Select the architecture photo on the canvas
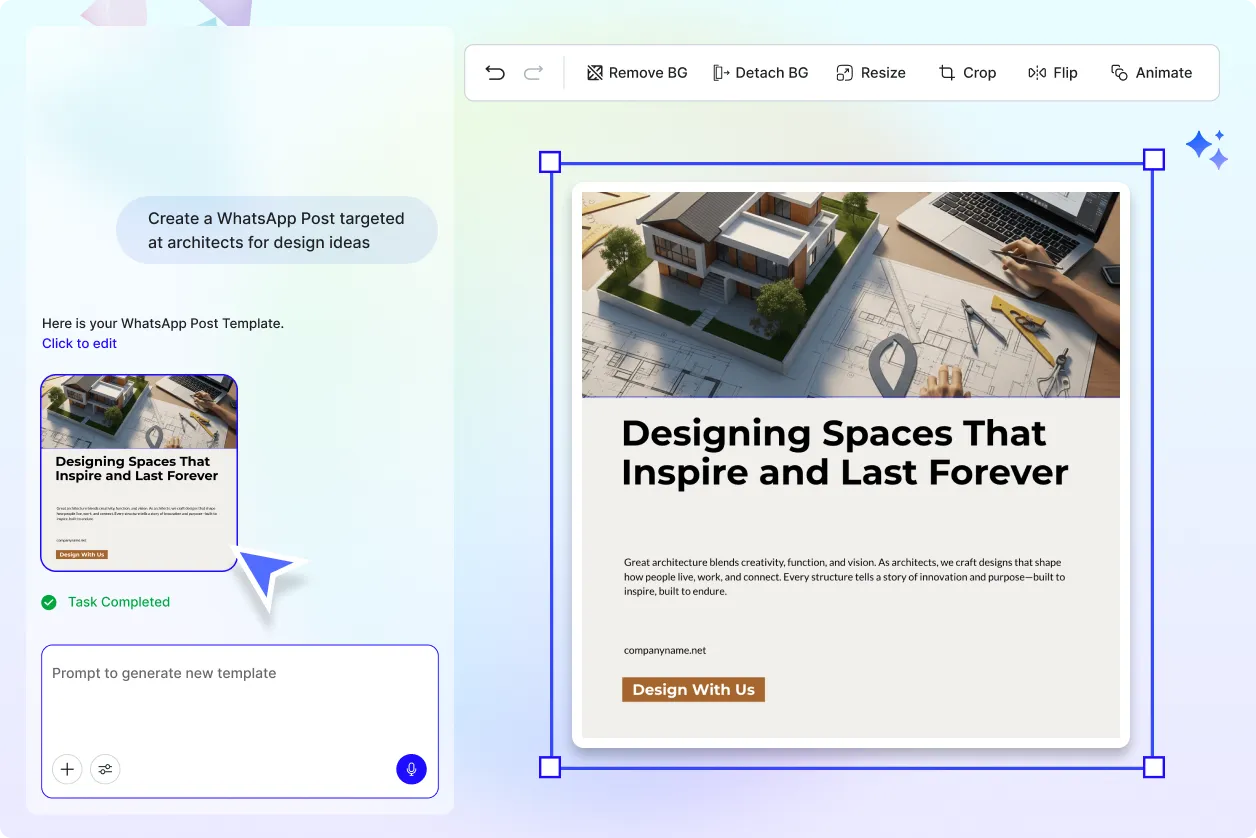This screenshot has width=1256, height=838. tap(851, 294)
